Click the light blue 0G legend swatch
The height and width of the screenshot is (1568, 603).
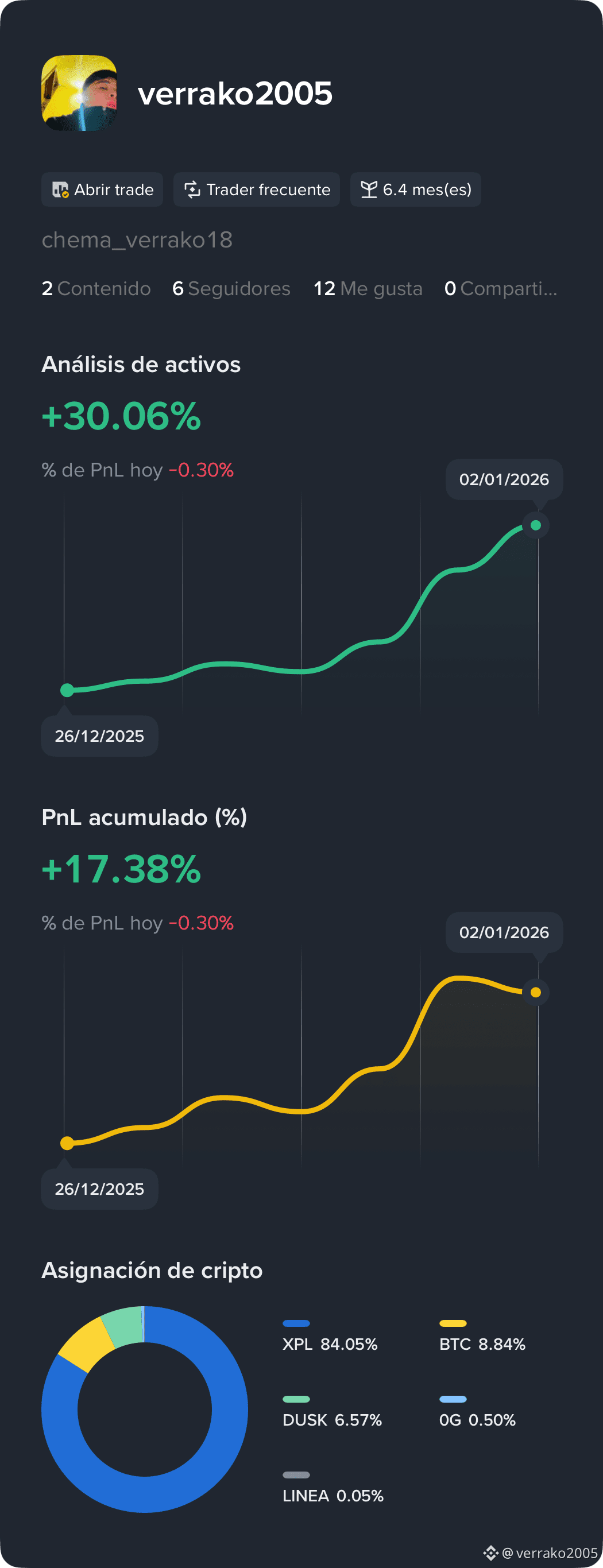453,1399
